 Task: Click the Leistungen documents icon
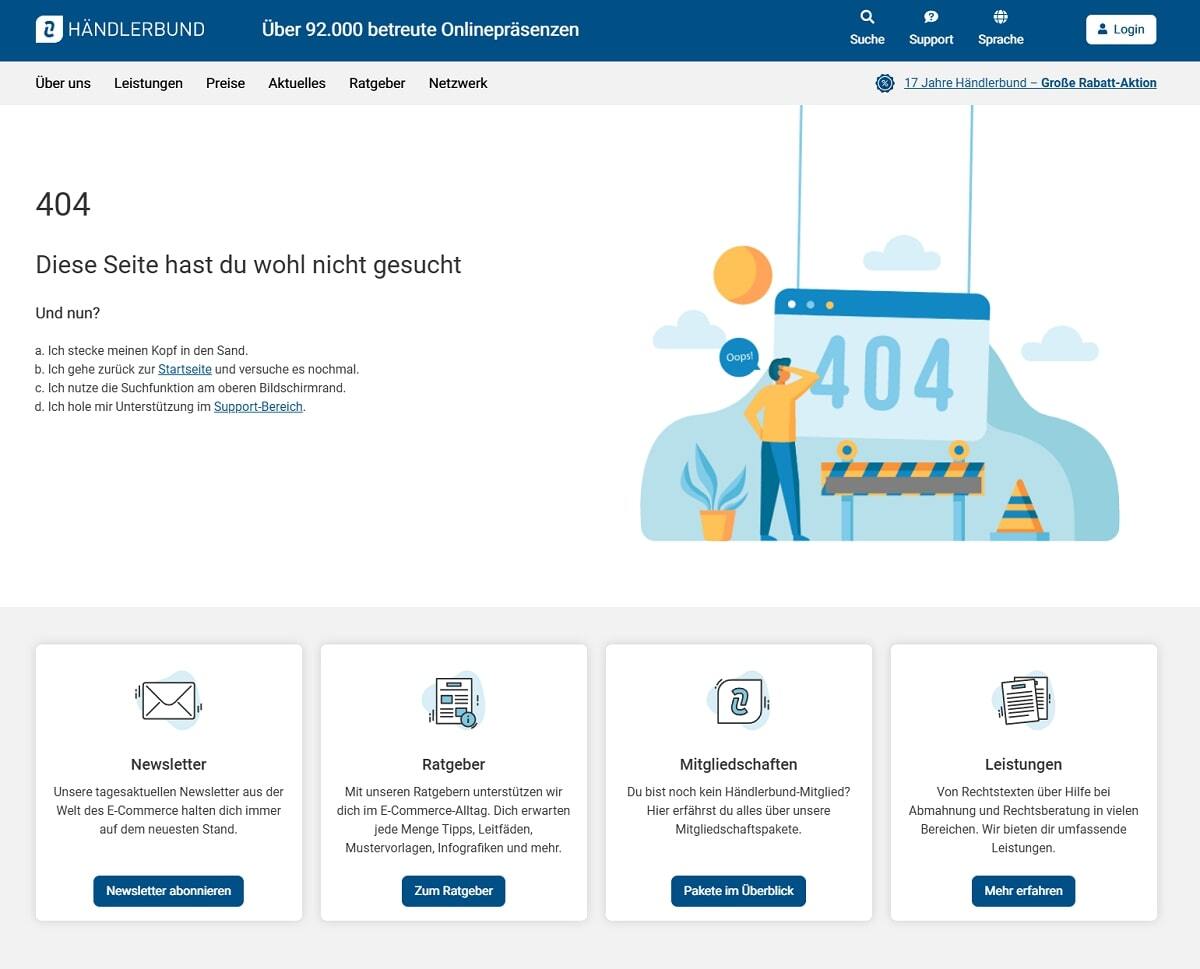click(x=1023, y=700)
